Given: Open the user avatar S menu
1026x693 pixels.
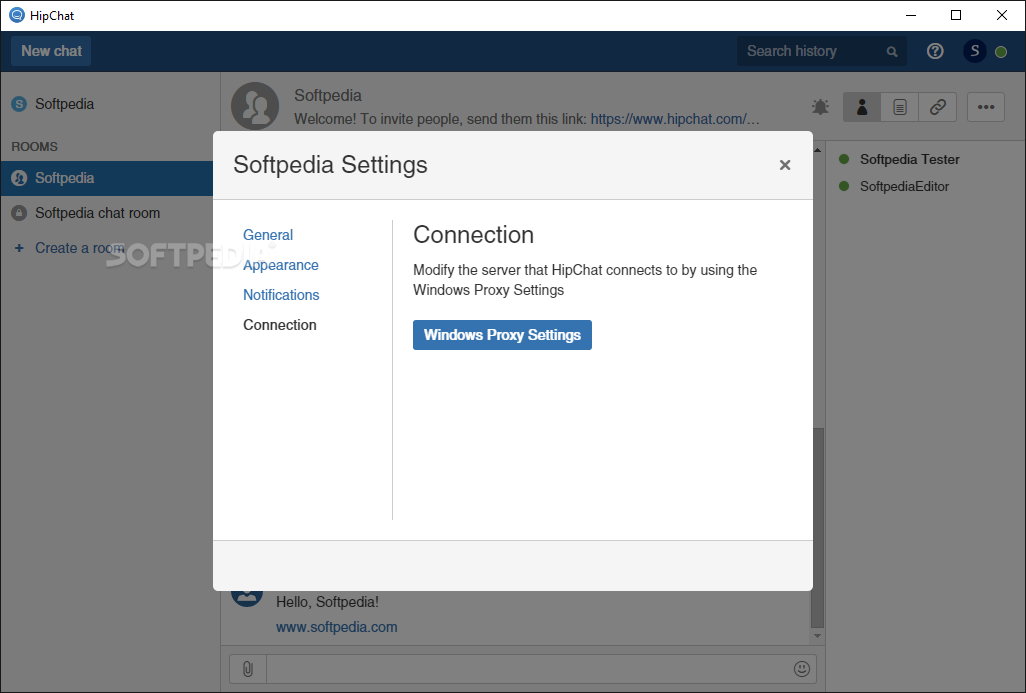Looking at the screenshot, I should coord(974,51).
